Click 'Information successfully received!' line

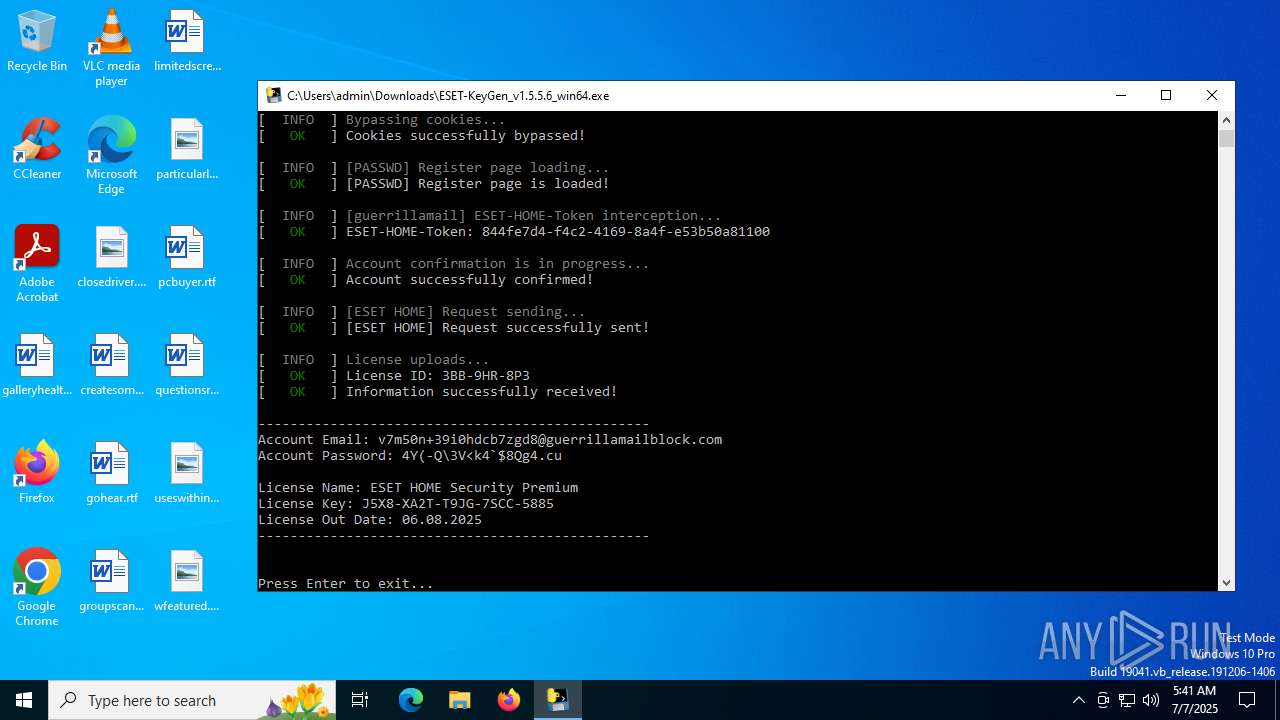click(x=482, y=392)
